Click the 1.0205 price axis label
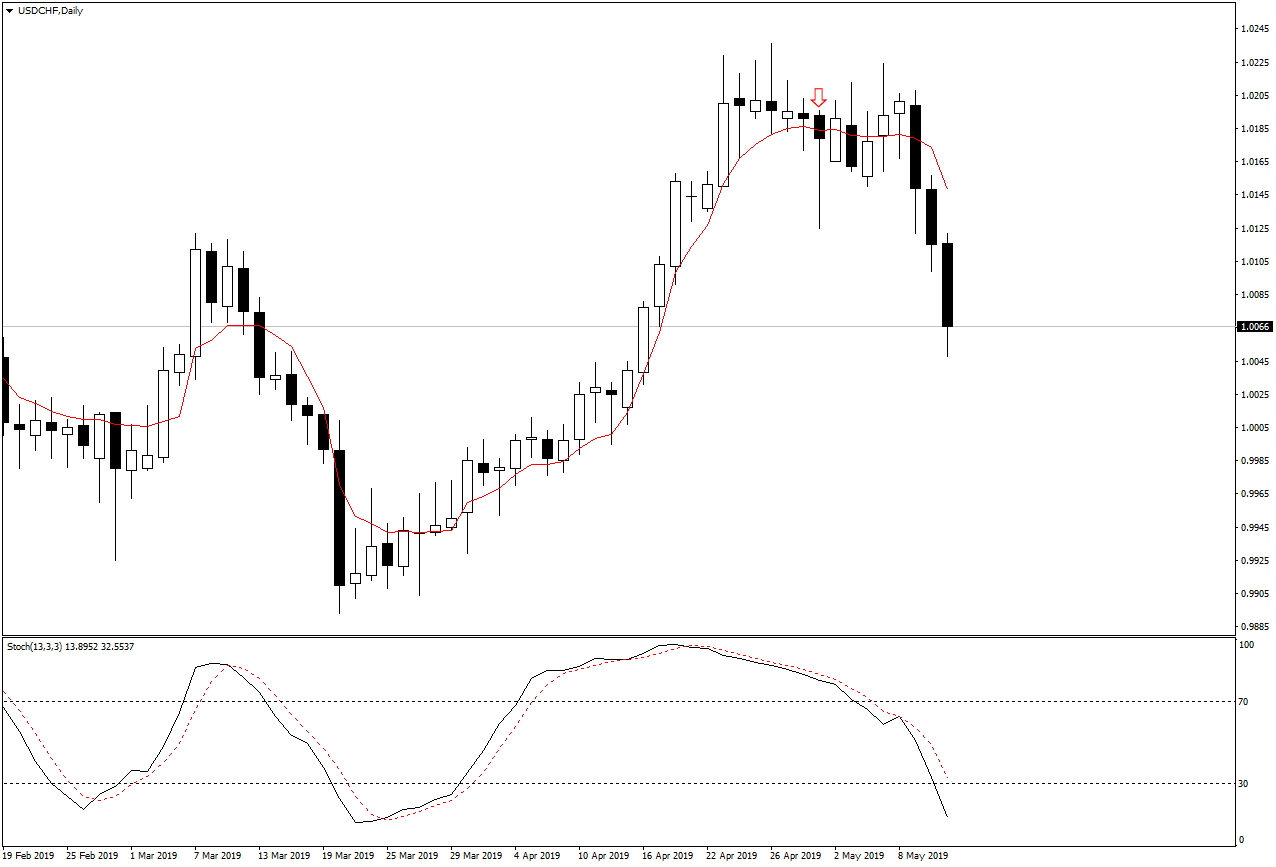Screen dimensions: 1276x867 (x=1255, y=96)
